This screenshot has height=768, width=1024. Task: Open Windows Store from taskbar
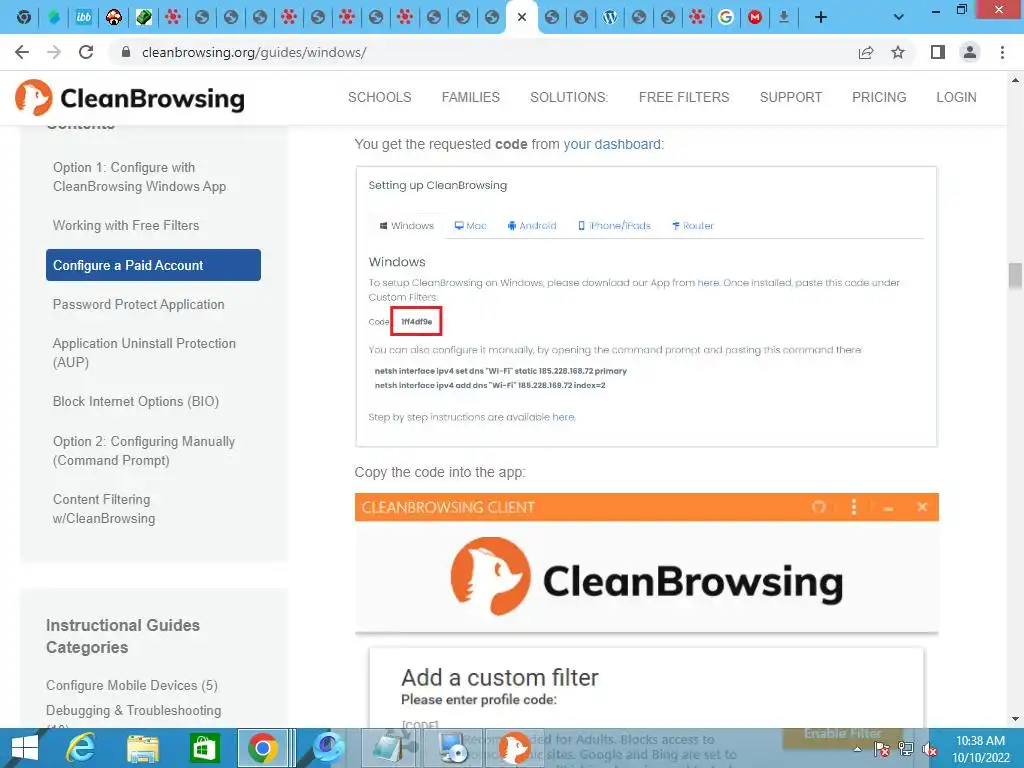click(204, 748)
